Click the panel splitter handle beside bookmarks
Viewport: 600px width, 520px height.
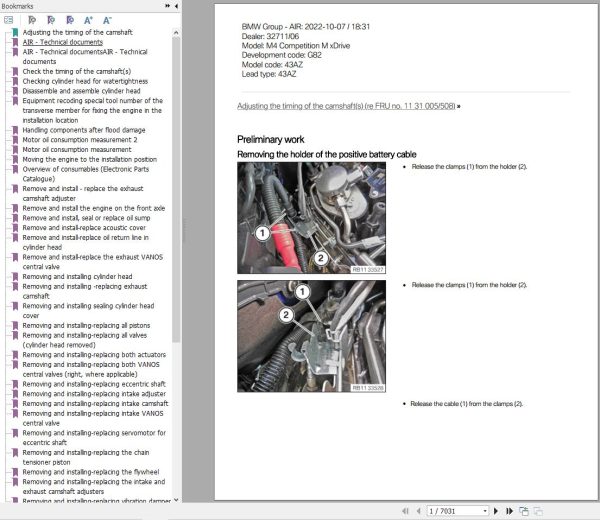(183, 230)
